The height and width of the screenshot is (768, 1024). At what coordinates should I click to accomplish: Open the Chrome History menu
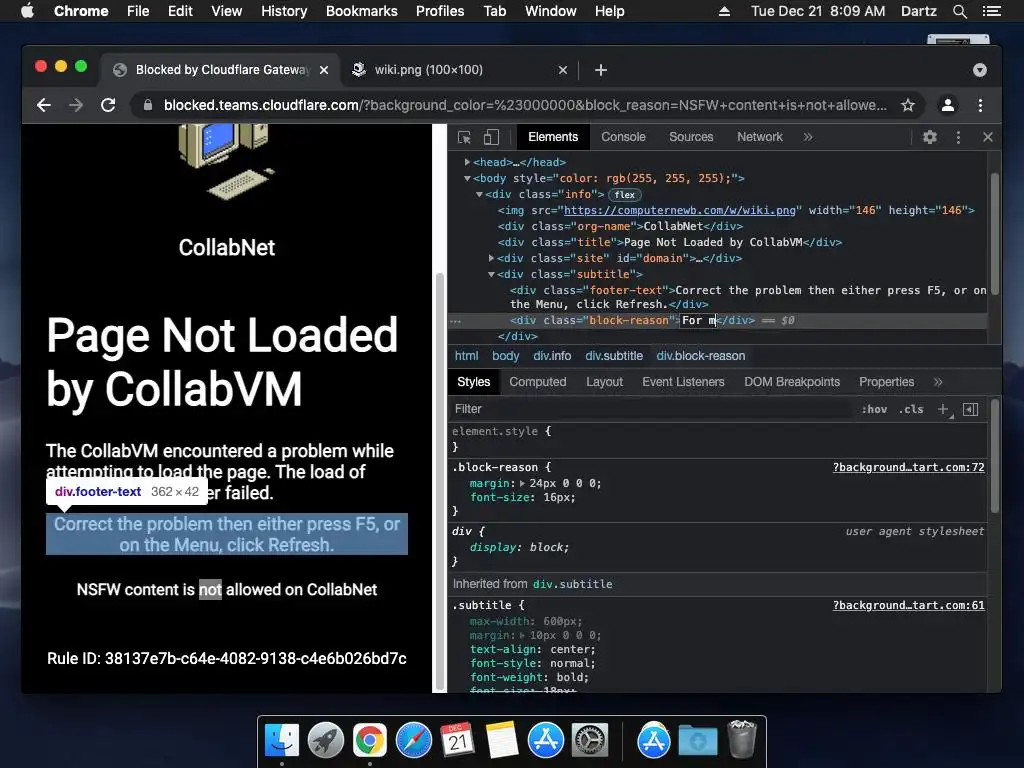click(284, 11)
